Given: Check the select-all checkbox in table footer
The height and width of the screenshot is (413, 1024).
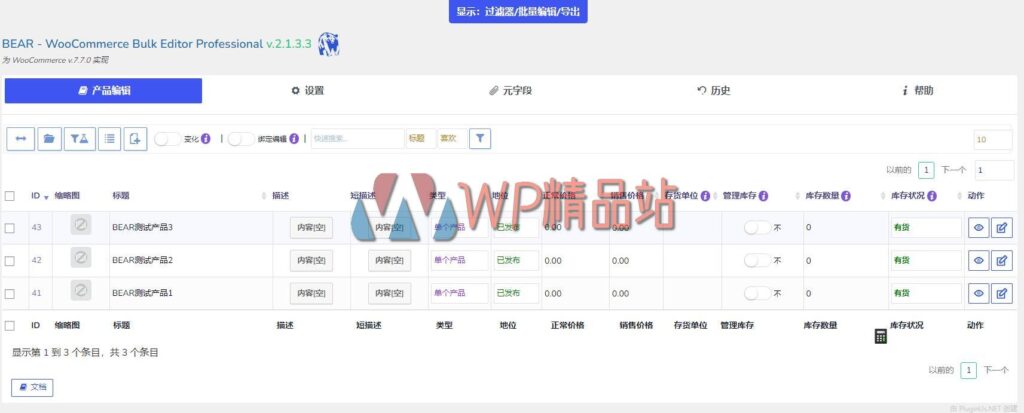Looking at the screenshot, I should (x=10, y=325).
